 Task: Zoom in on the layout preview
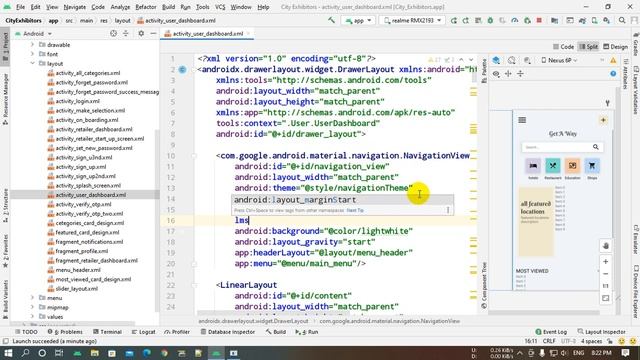click(606, 262)
